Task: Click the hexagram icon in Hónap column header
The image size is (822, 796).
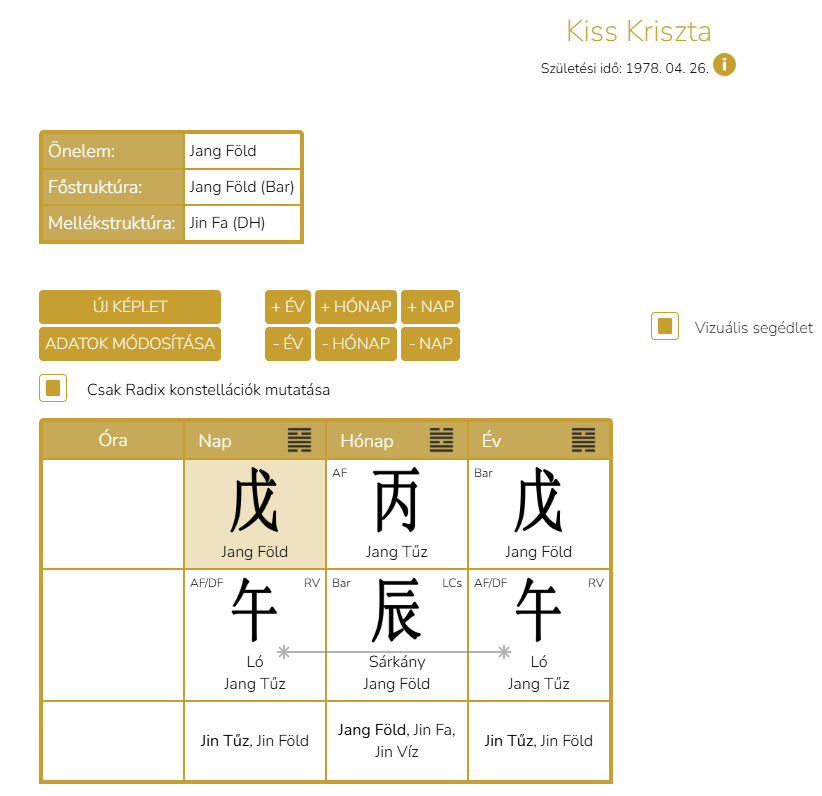Action: coord(441,440)
